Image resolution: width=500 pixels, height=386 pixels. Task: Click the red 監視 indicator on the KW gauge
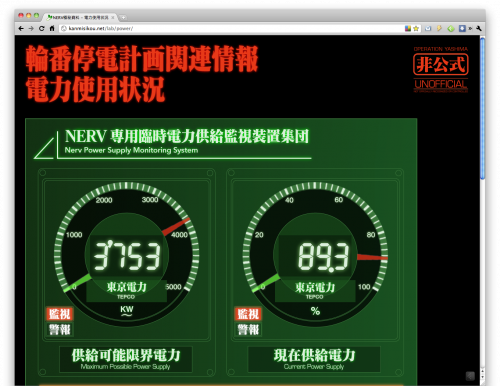60,314
